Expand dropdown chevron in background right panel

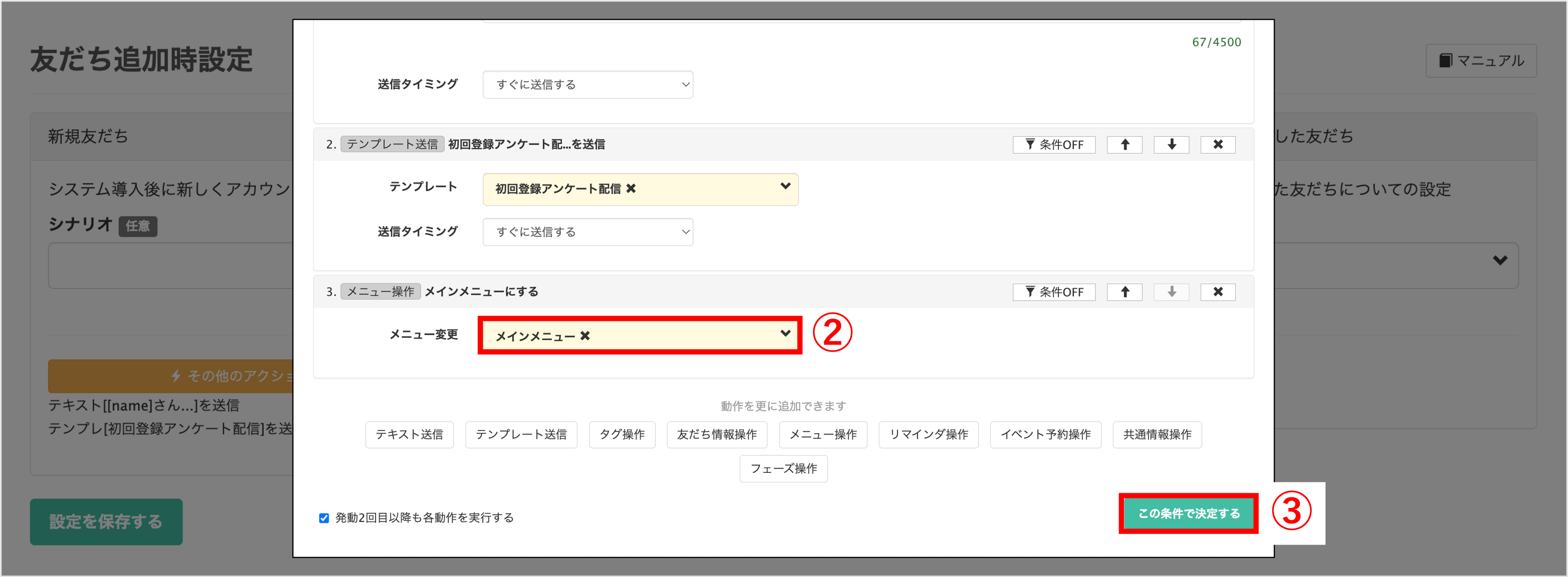click(1500, 261)
